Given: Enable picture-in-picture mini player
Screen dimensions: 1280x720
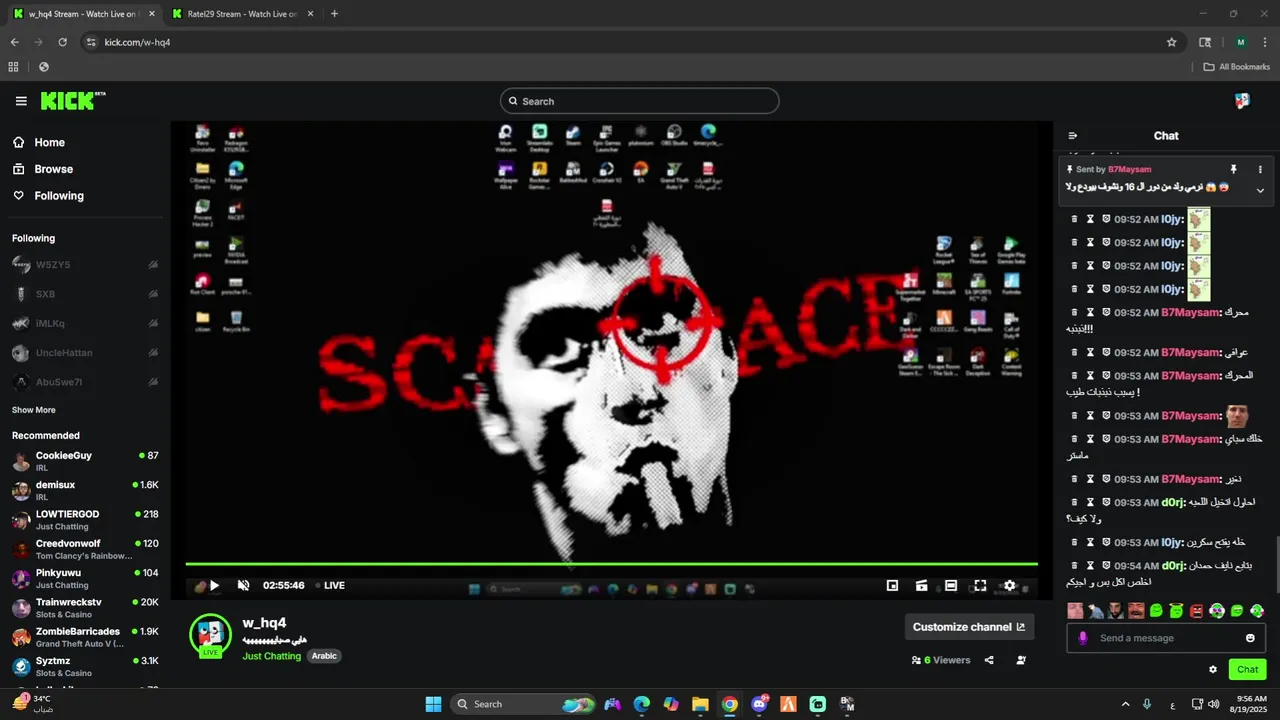Looking at the screenshot, I should pos(892,586).
